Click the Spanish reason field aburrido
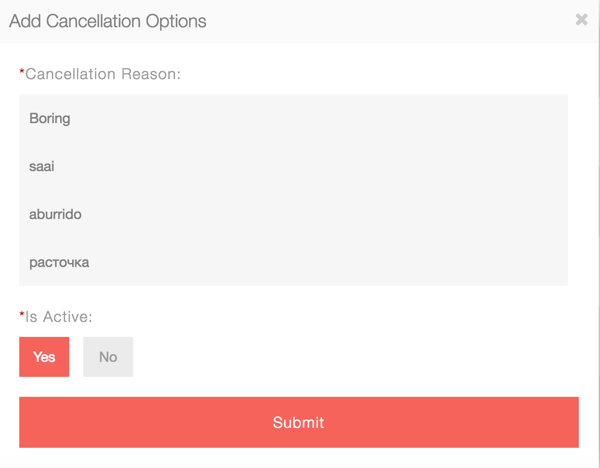Viewport: 600px width, 468px height. (x=293, y=215)
